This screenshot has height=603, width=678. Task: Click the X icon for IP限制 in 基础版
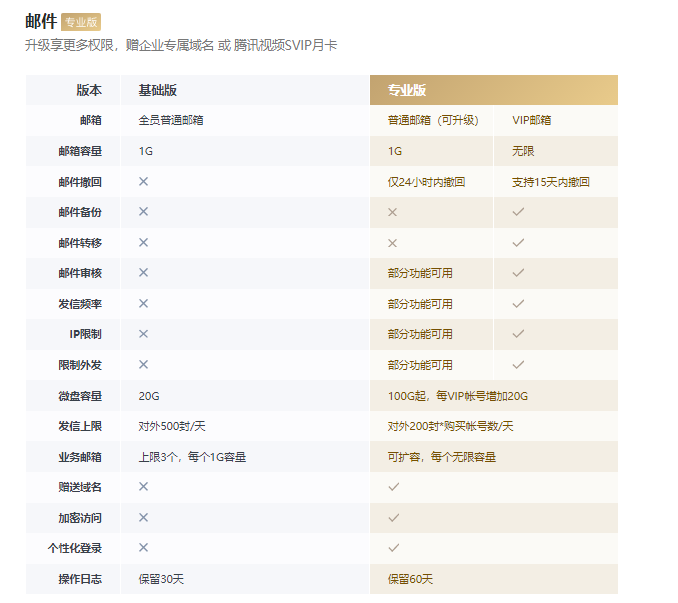[x=144, y=333]
